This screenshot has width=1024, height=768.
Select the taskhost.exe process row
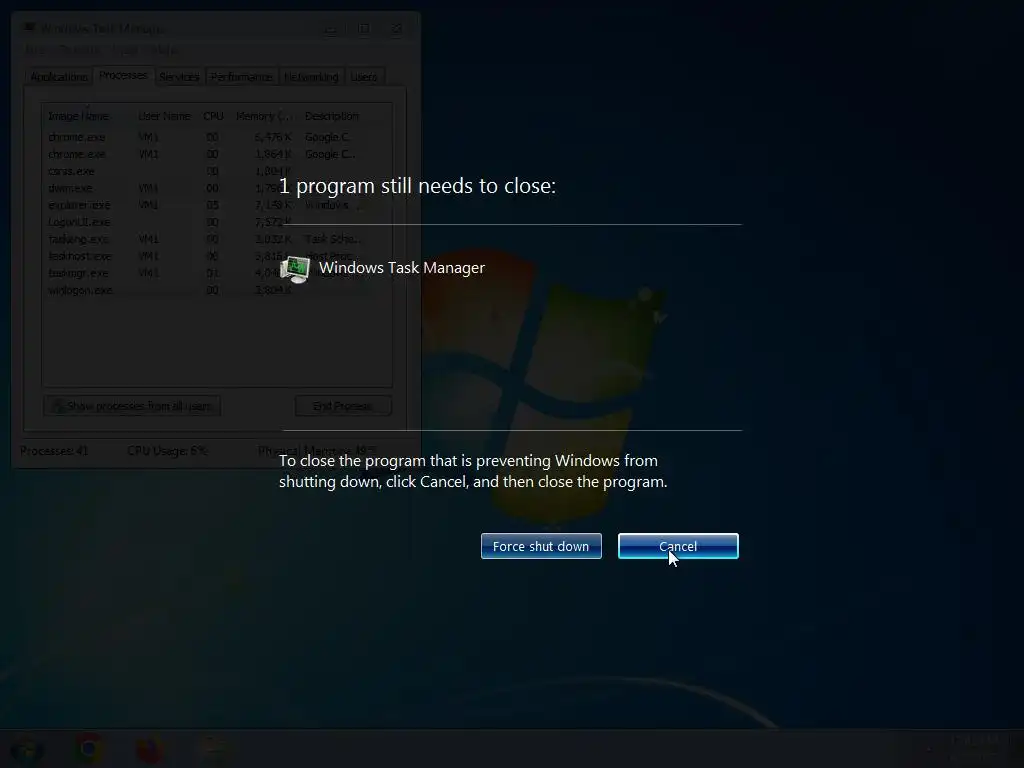[217, 256]
